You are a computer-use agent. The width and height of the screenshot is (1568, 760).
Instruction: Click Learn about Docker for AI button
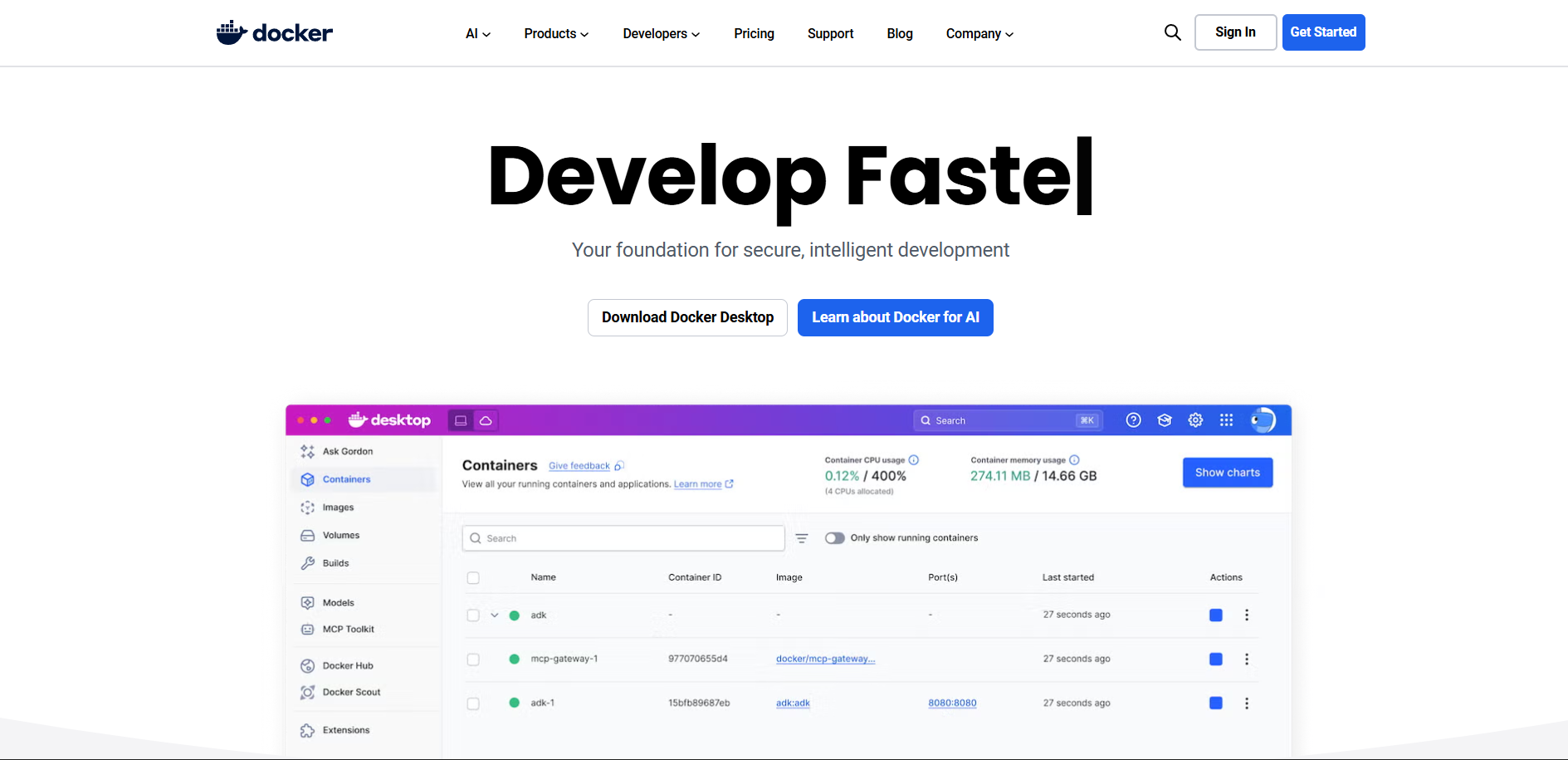coord(895,317)
